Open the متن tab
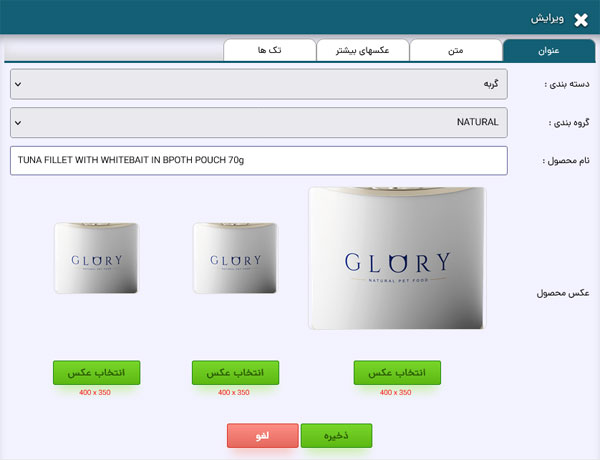The height and width of the screenshot is (460, 600). (x=456, y=50)
